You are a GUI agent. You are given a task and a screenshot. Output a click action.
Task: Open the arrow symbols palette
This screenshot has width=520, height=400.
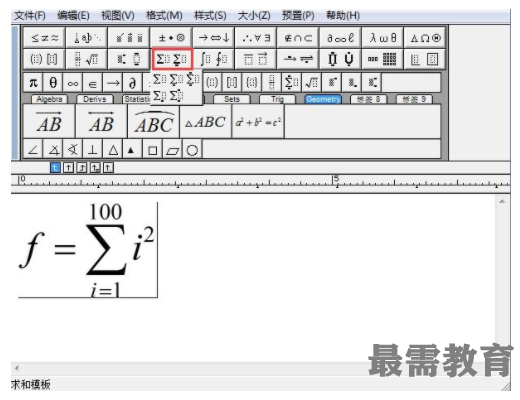click(214, 38)
